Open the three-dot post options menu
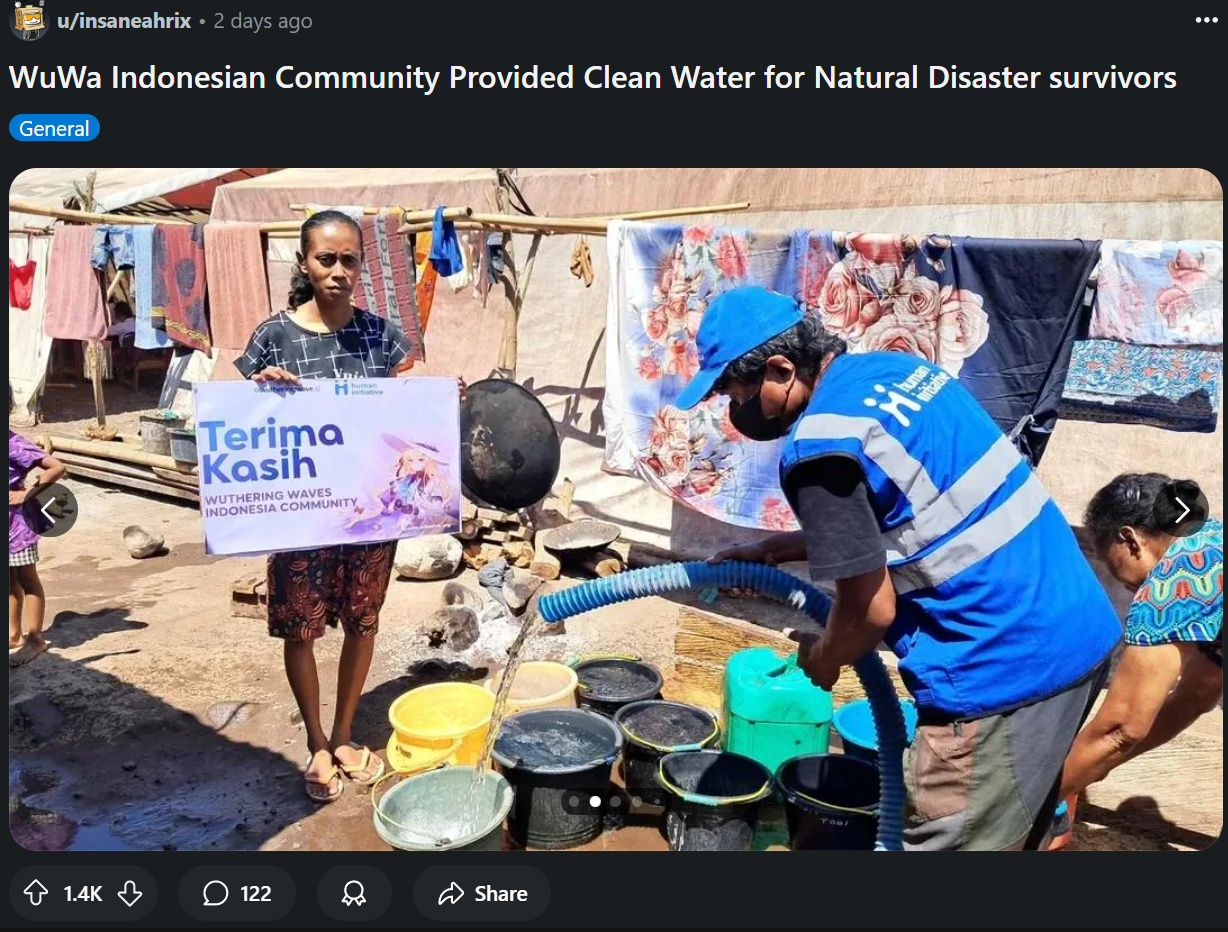Viewport: 1228px width, 932px height. [1206, 21]
